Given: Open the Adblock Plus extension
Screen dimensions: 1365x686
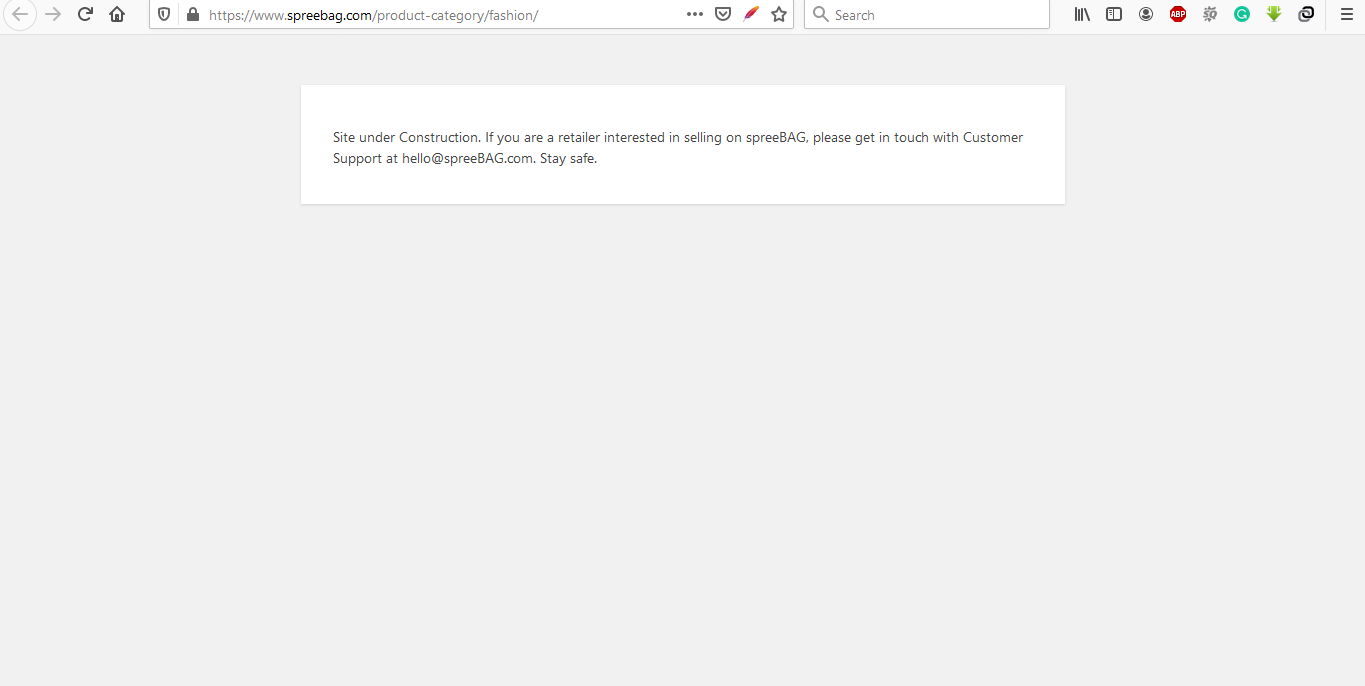Looking at the screenshot, I should pos(1178,14).
